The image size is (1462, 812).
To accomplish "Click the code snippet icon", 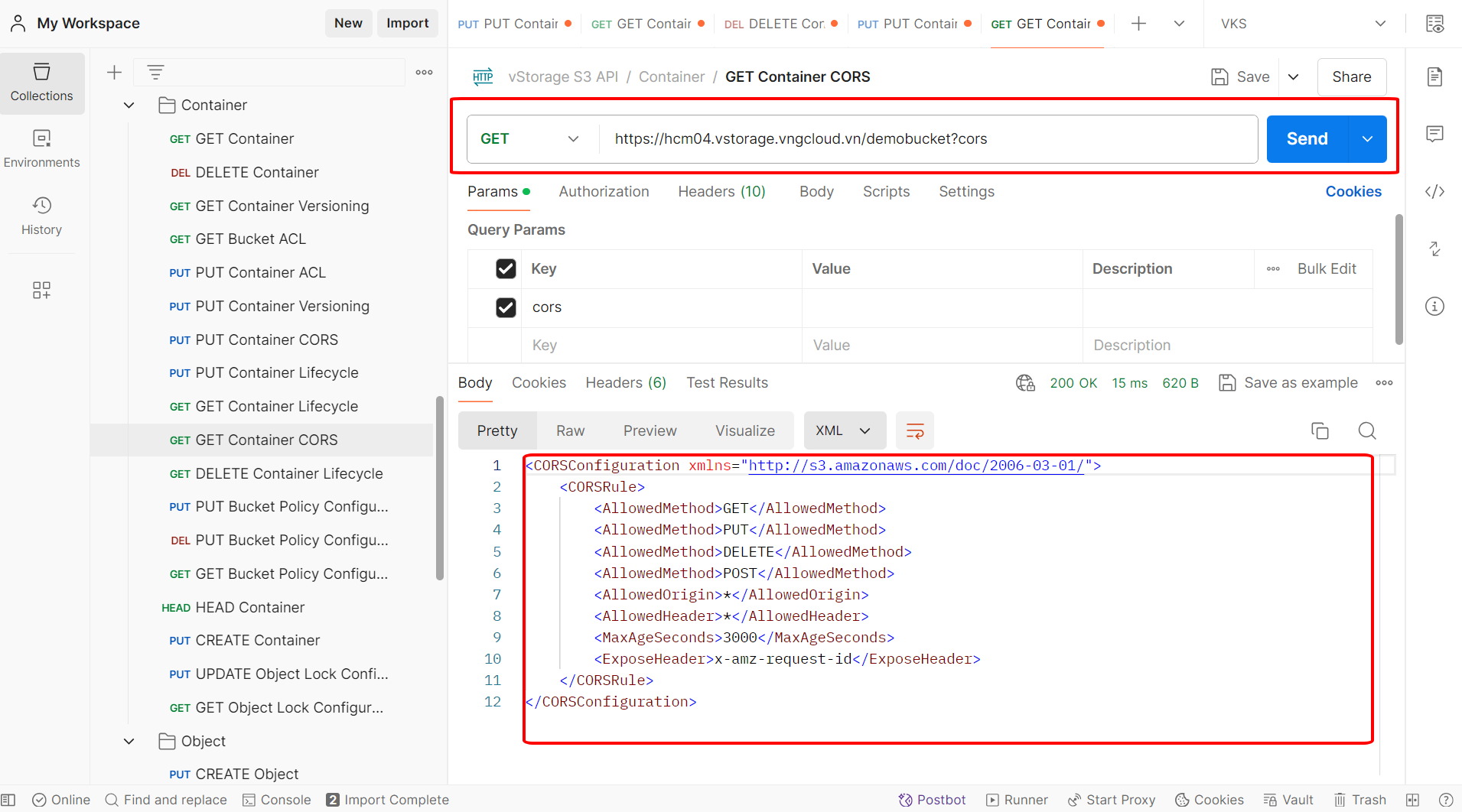I will pos(1434,191).
